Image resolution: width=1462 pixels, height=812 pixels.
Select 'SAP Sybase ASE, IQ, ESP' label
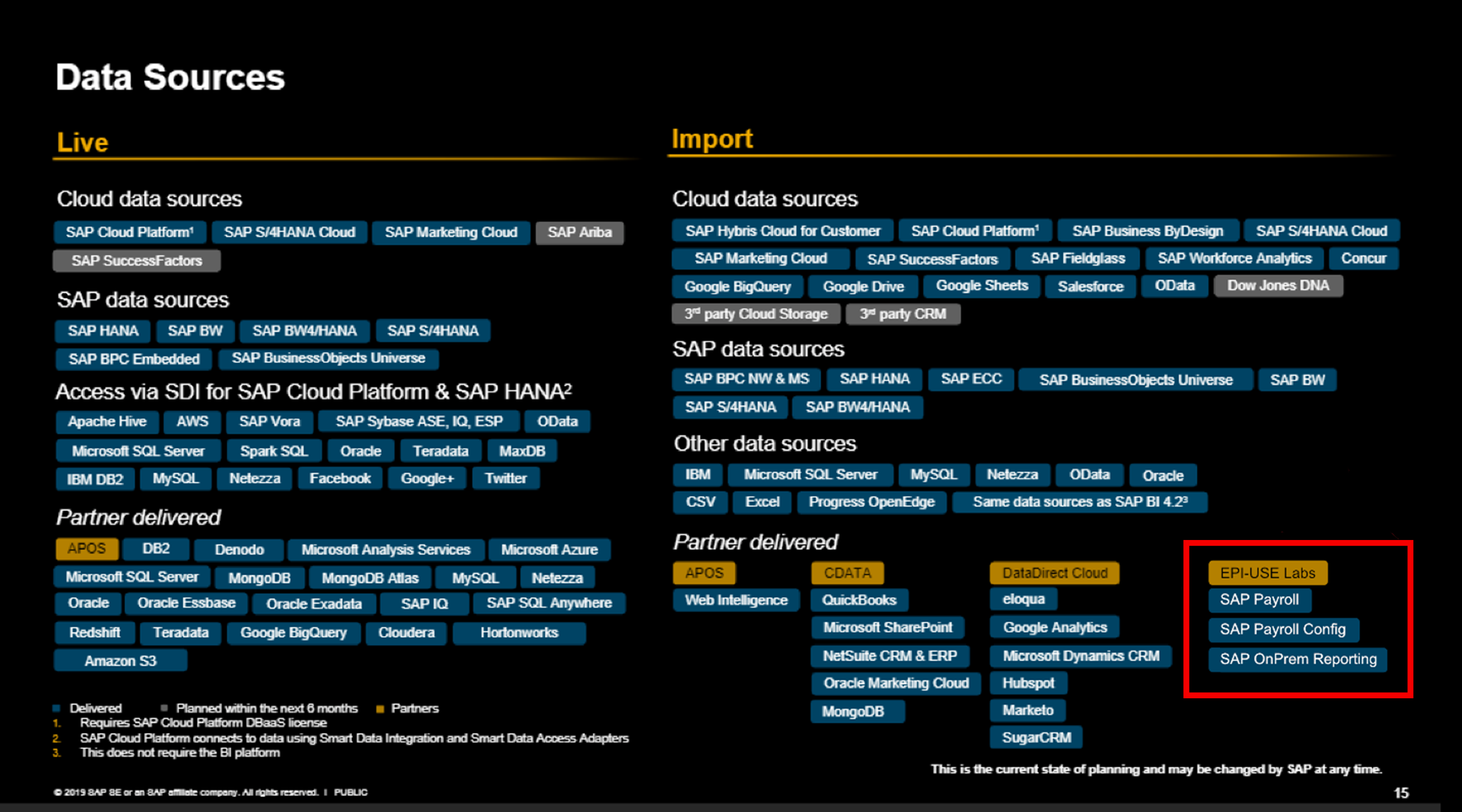419,422
